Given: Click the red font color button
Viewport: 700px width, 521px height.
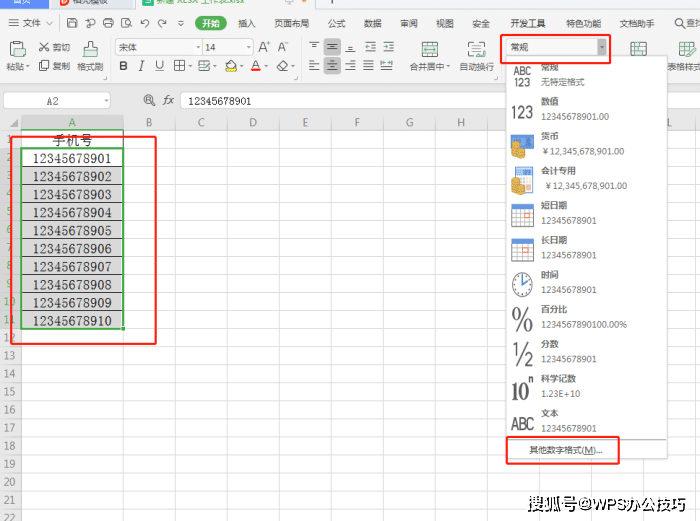Looking at the screenshot, I should (255, 66).
